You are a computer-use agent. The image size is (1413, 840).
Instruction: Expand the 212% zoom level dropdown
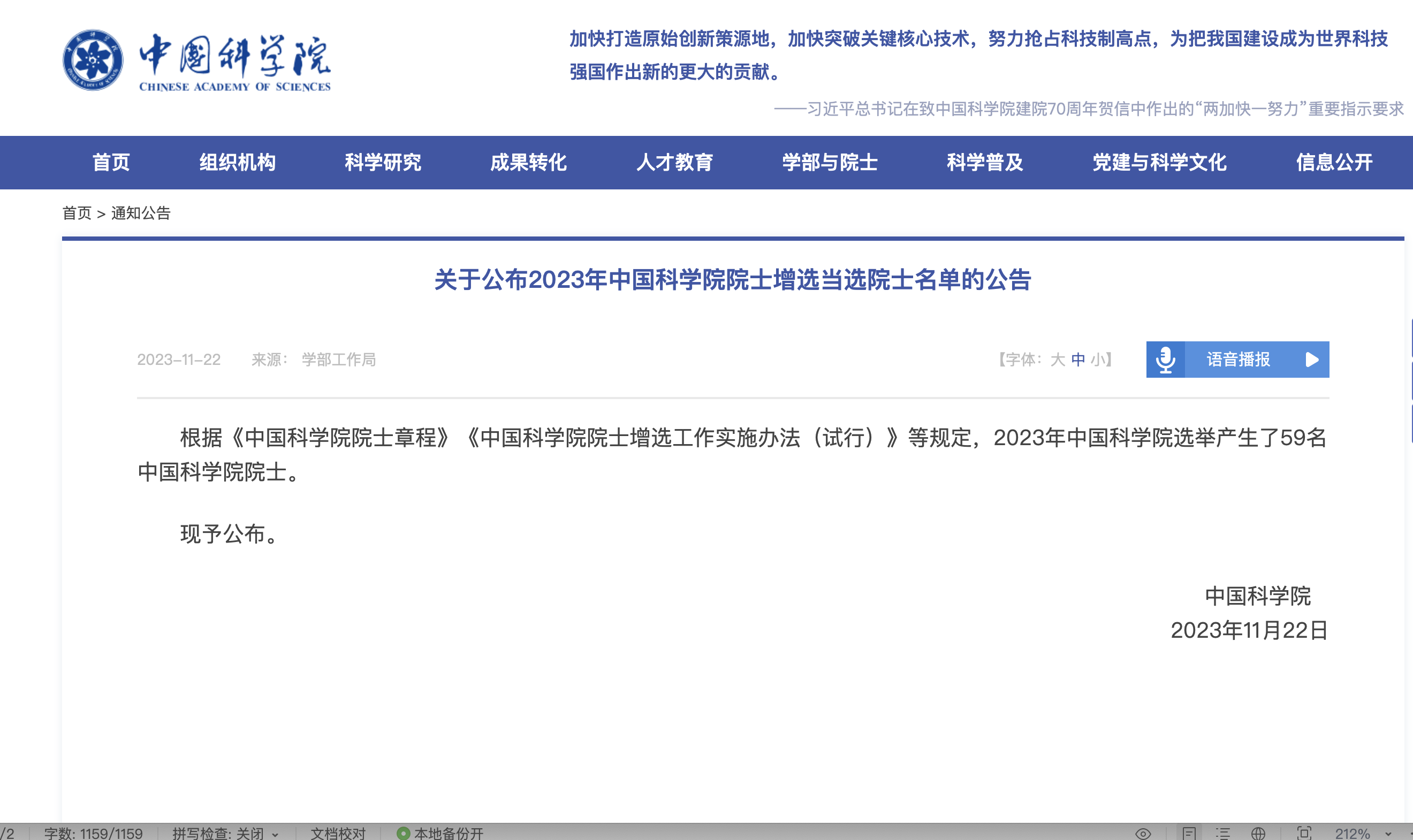pos(1388,834)
